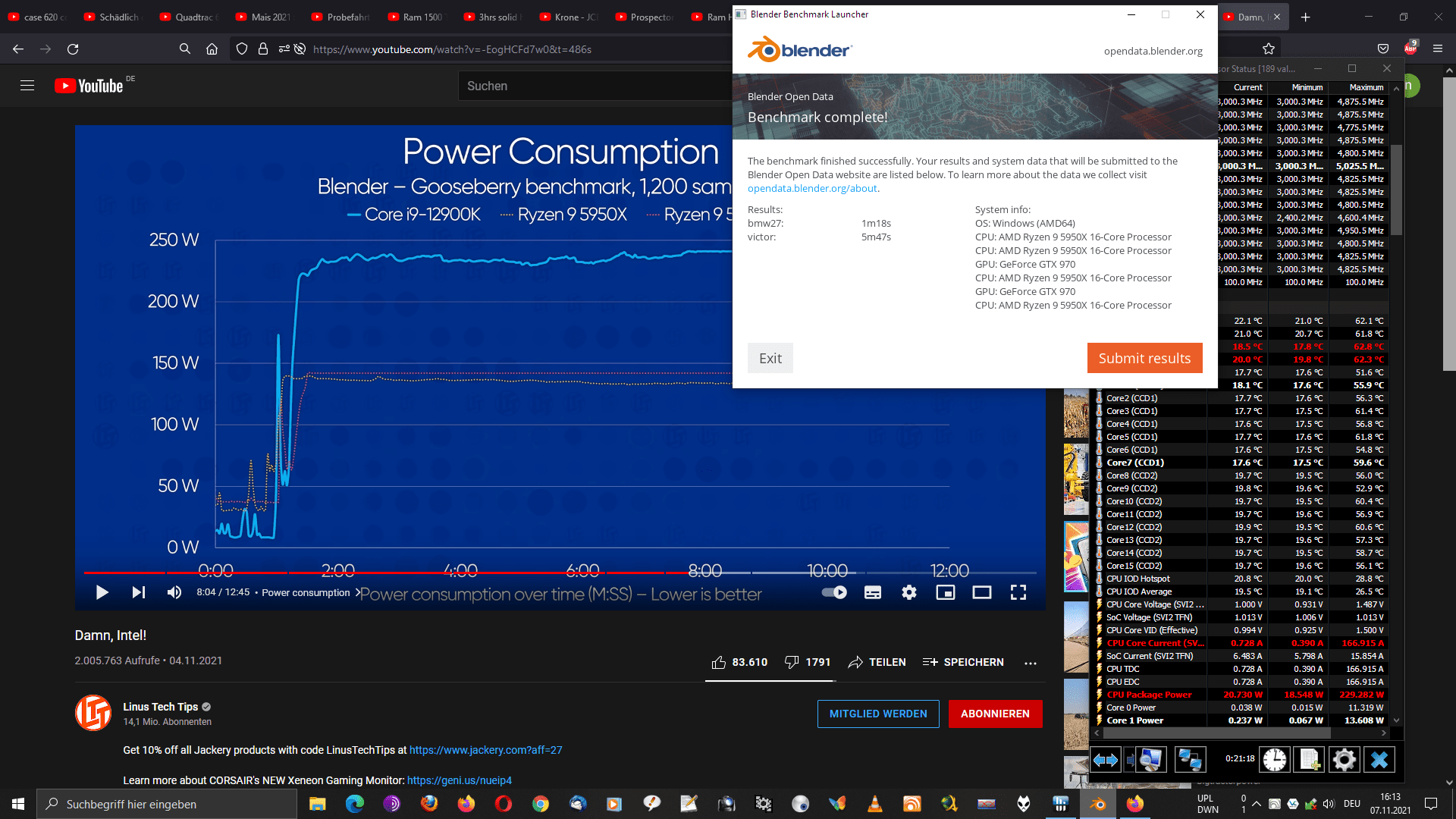
Task: Click the HWiNFO expand/collapse arrows icon
Action: pyautogui.click(x=1106, y=759)
